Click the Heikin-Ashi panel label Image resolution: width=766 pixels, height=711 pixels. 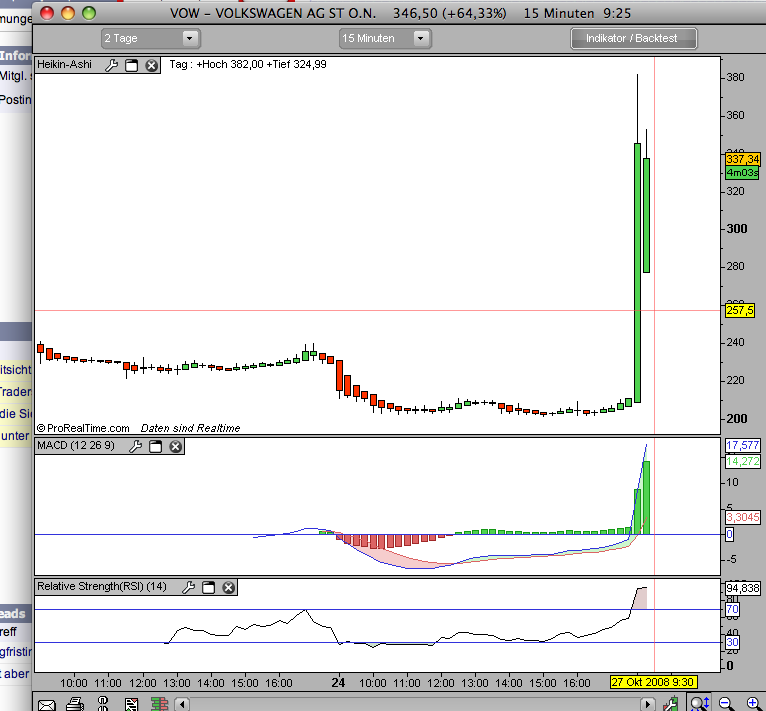point(64,65)
